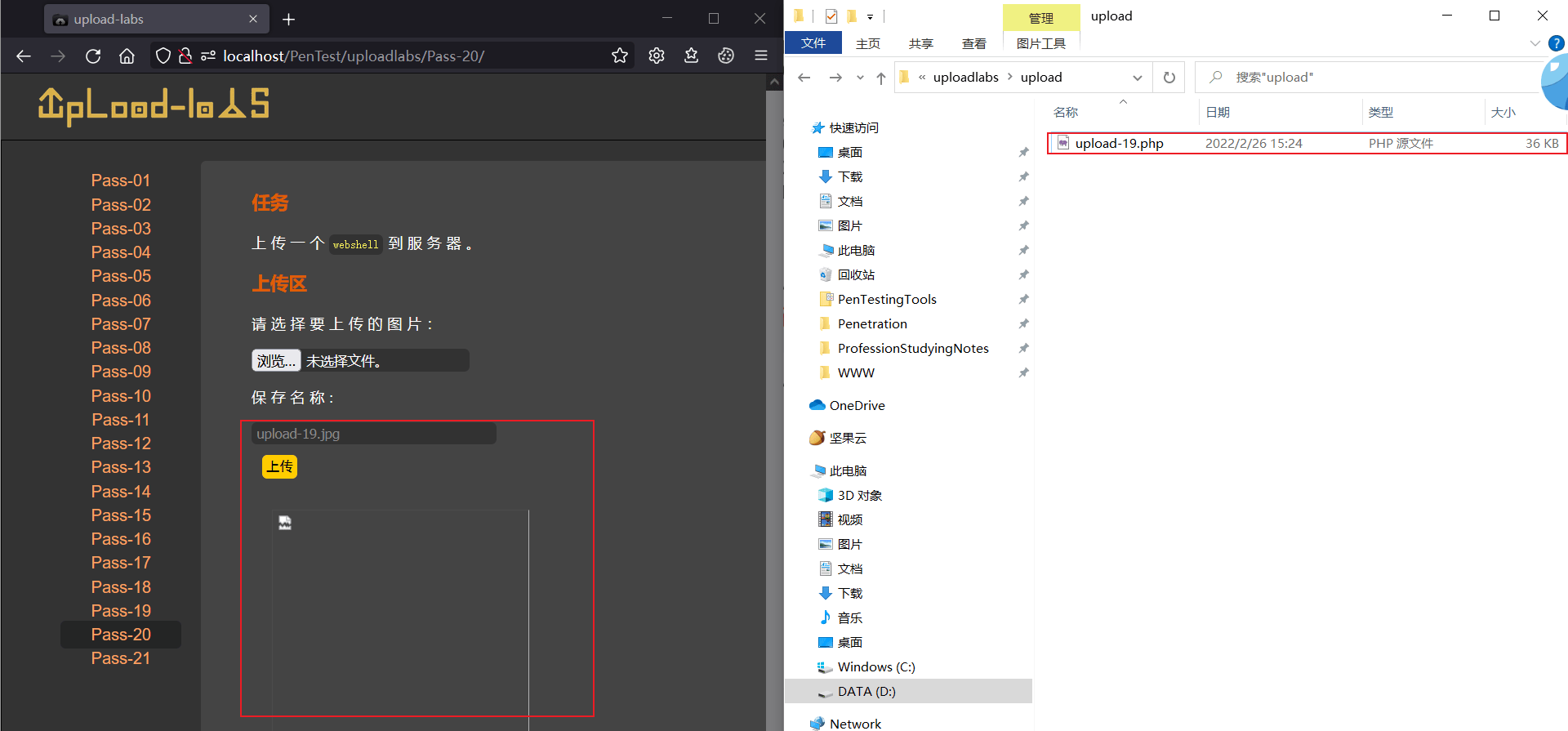Go up one folder level in Explorer
The width and height of the screenshot is (1568, 731).
click(x=881, y=78)
